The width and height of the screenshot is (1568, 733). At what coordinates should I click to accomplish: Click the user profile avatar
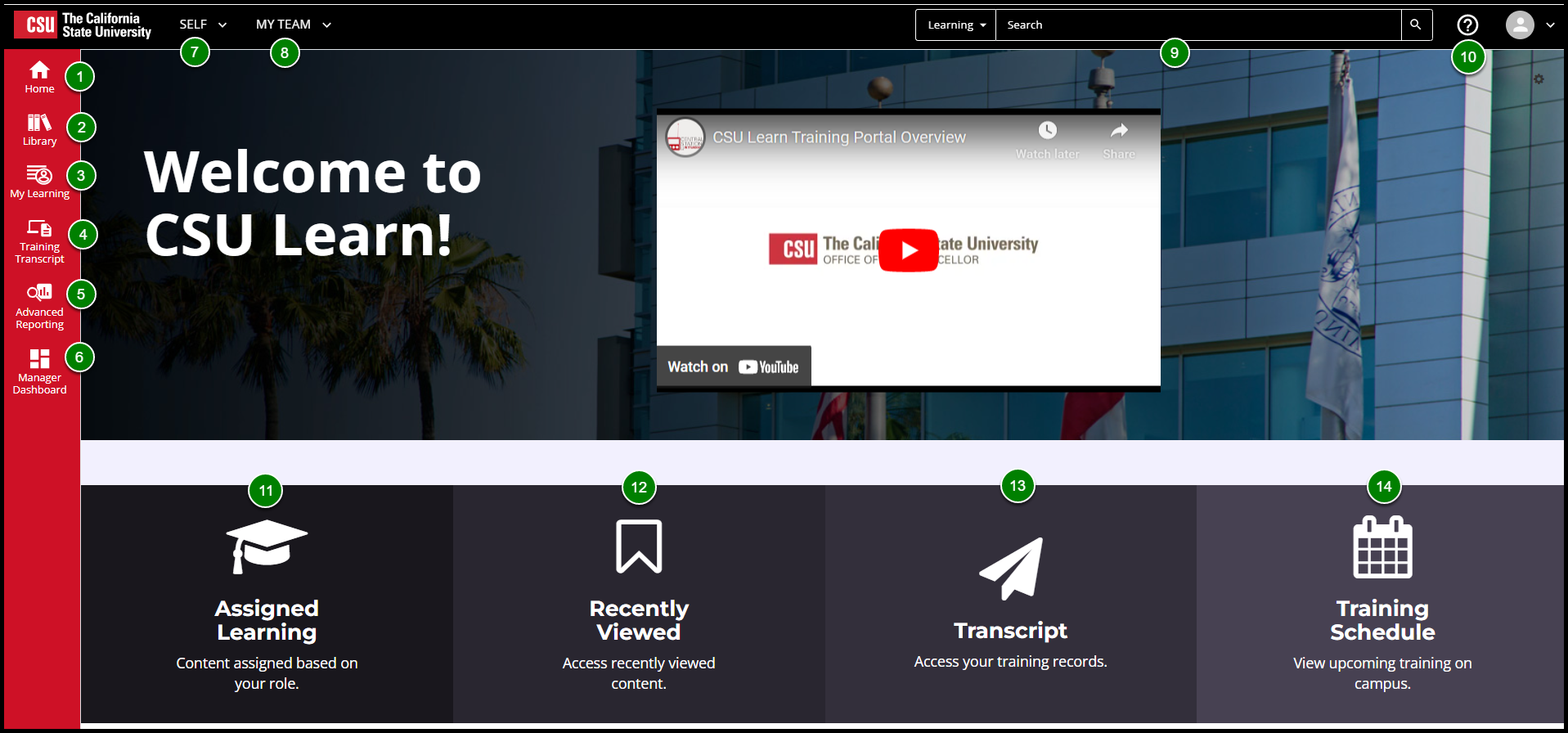1520,25
